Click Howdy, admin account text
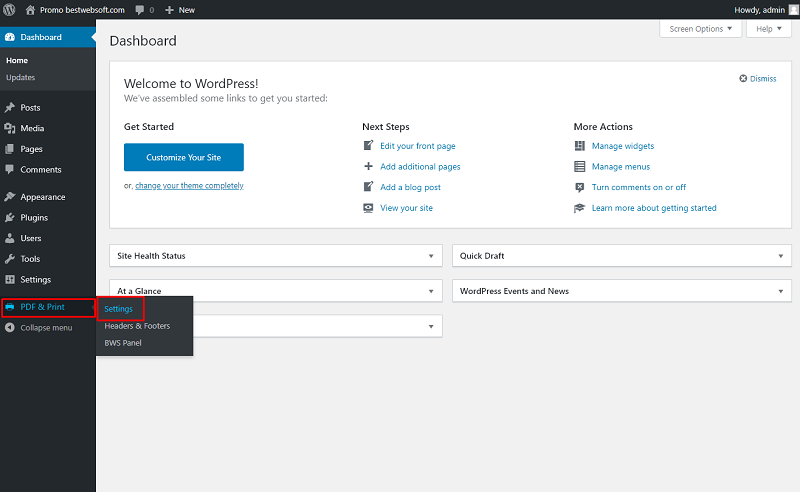The height and width of the screenshot is (492, 800). click(759, 10)
